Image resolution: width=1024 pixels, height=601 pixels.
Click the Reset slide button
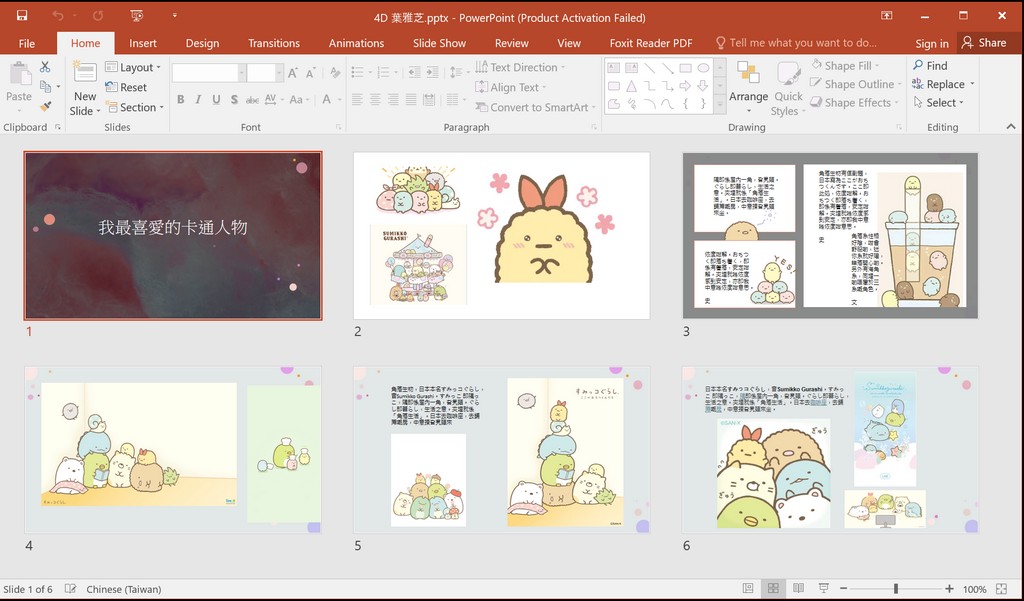click(x=126, y=87)
